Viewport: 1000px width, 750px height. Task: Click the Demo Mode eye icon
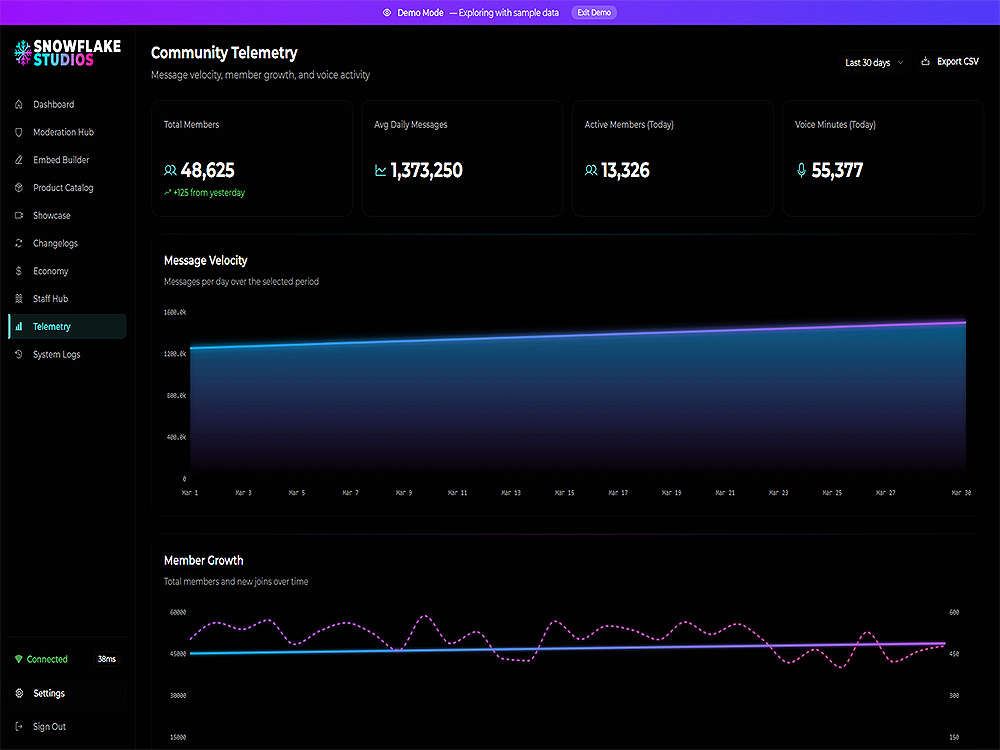386,13
